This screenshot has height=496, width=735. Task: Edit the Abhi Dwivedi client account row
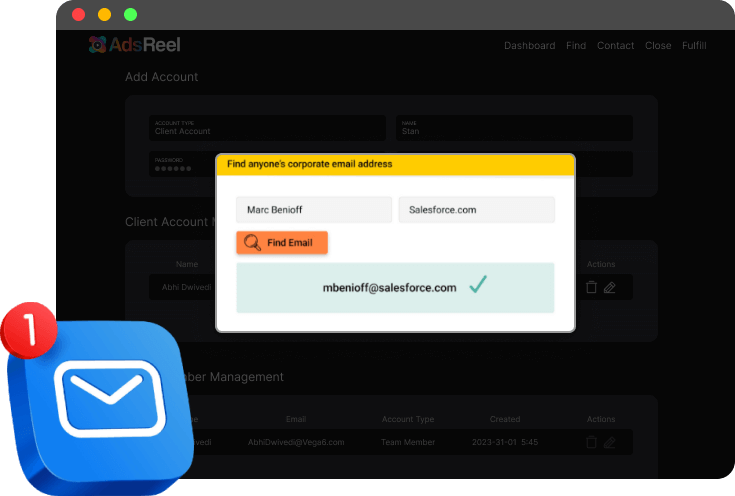coord(609,287)
